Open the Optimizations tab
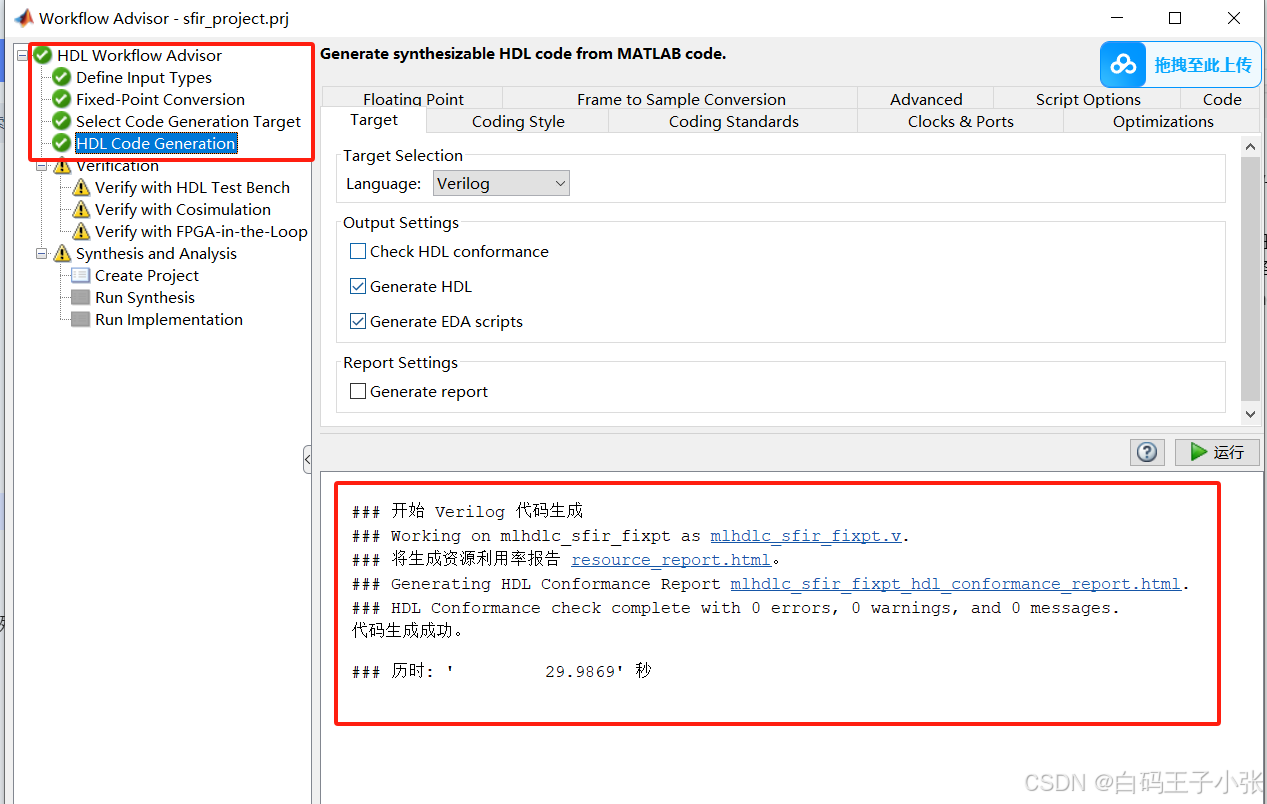Image resolution: width=1267 pixels, height=804 pixels. (x=1163, y=121)
